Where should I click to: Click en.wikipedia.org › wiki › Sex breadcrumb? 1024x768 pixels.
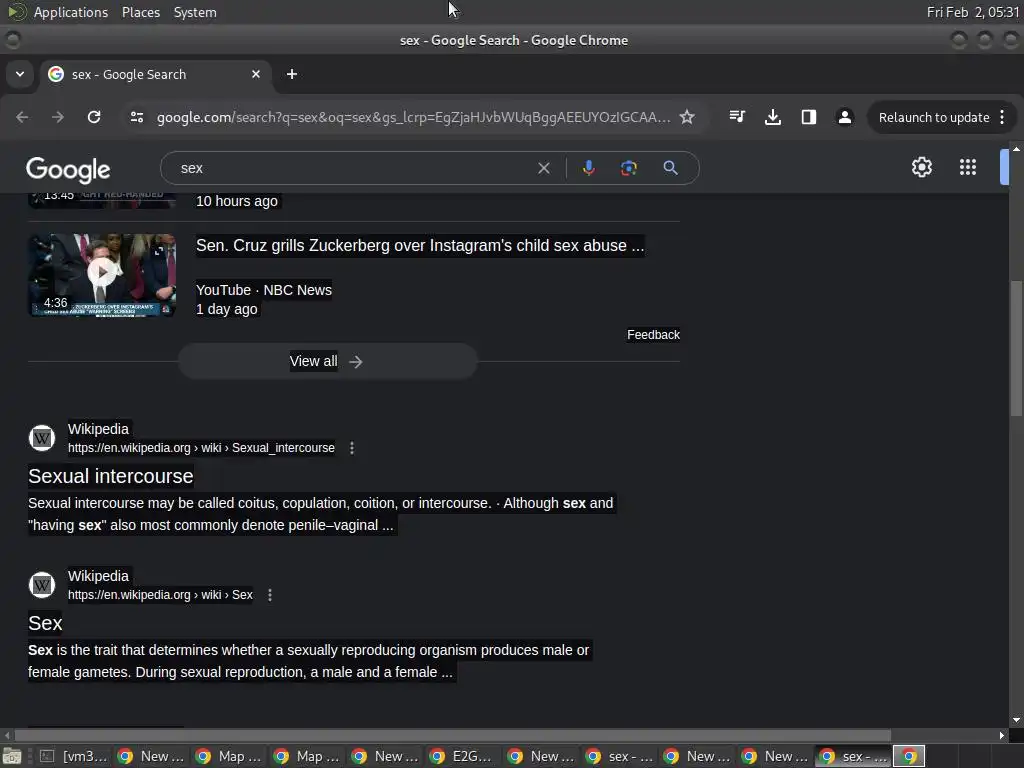click(x=160, y=595)
